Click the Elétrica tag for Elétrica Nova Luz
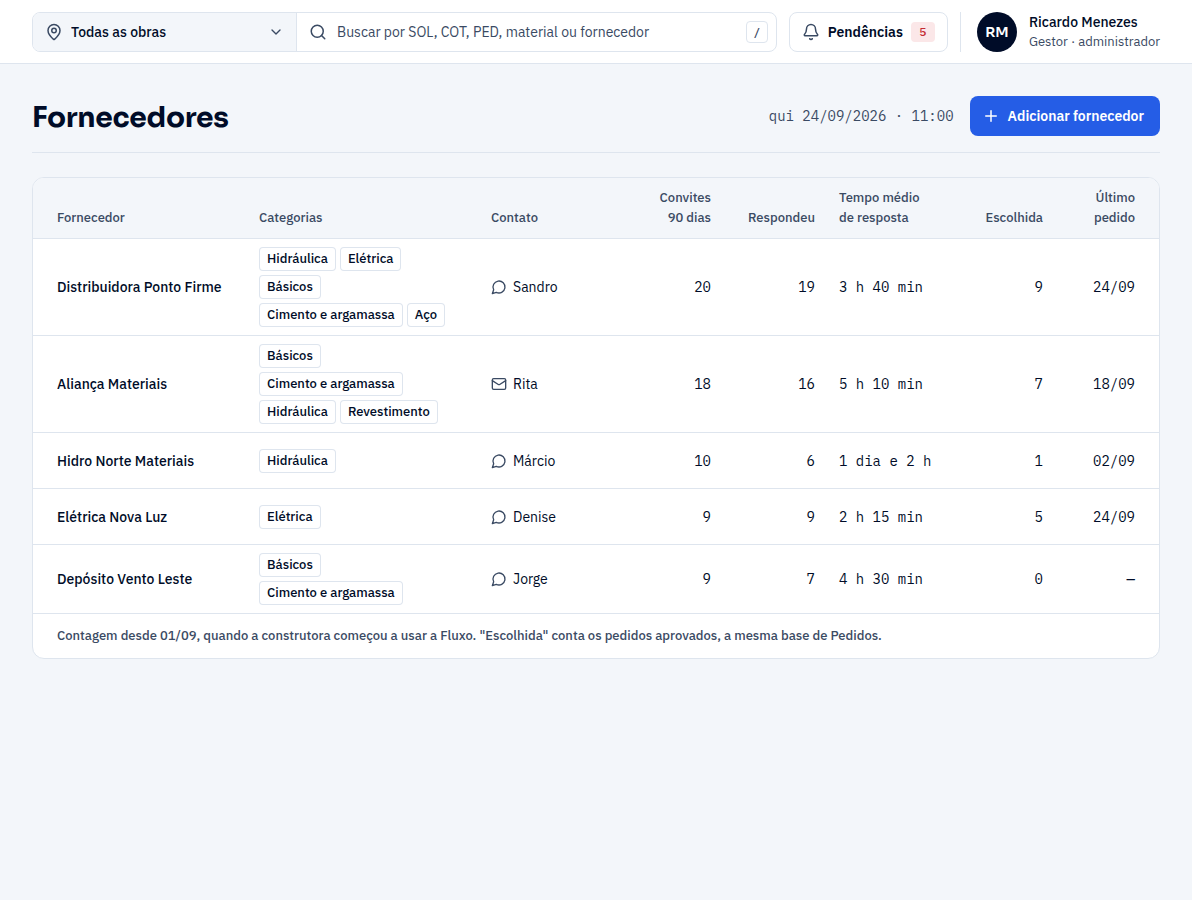 click(x=290, y=517)
